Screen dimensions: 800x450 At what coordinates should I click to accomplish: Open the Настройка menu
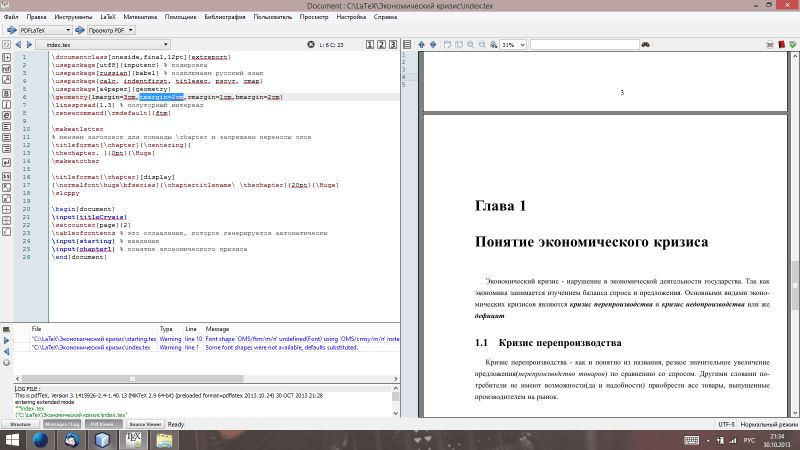(x=351, y=17)
